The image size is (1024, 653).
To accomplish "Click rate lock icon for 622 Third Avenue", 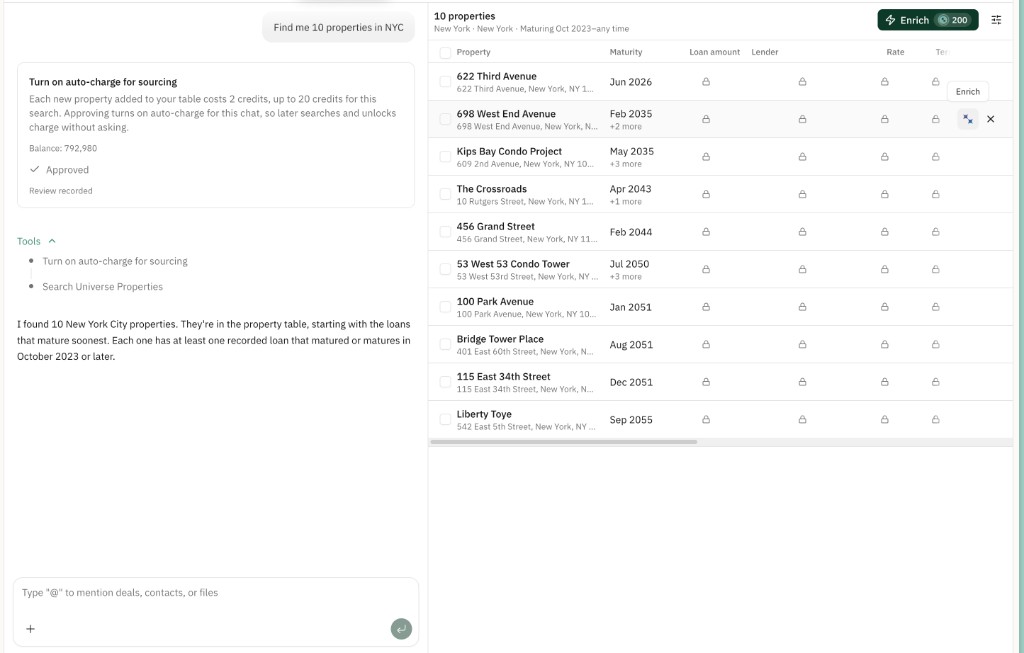I will point(884,82).
